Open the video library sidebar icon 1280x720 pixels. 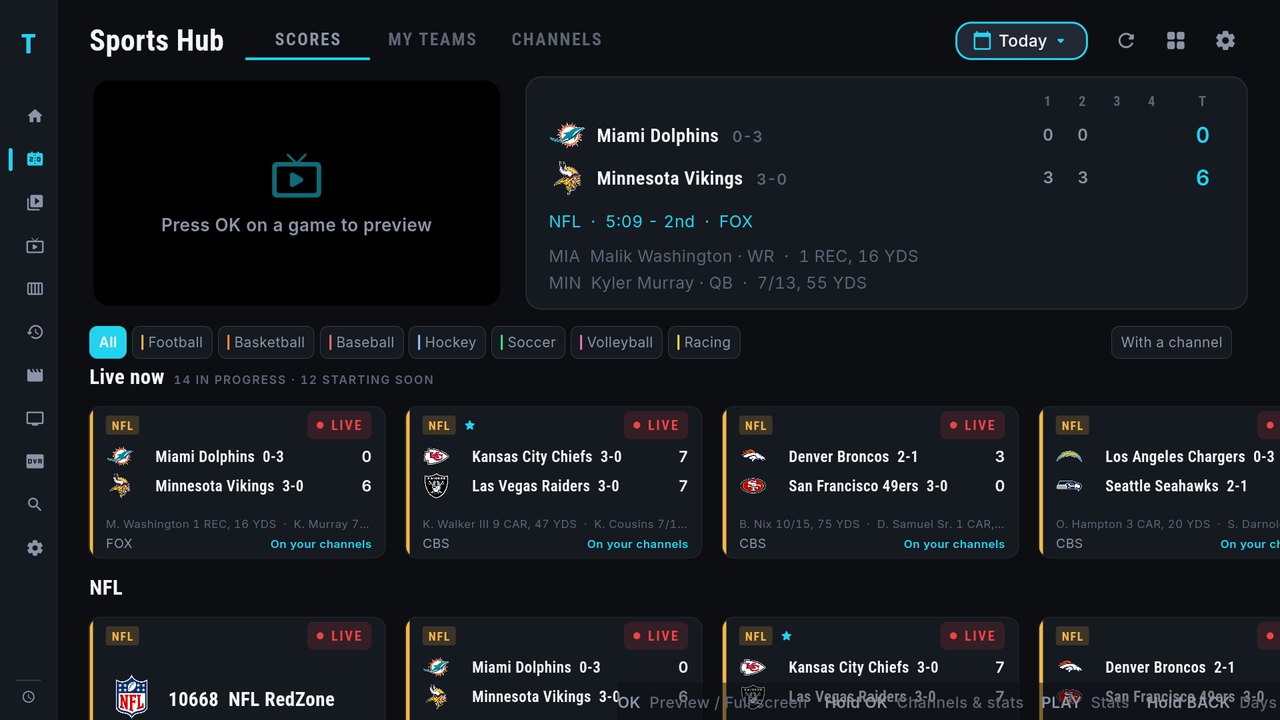35,202
